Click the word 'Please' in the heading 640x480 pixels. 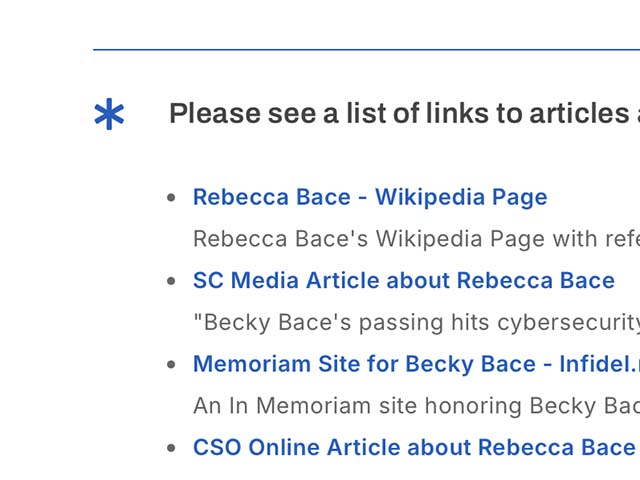coord(214,114)
